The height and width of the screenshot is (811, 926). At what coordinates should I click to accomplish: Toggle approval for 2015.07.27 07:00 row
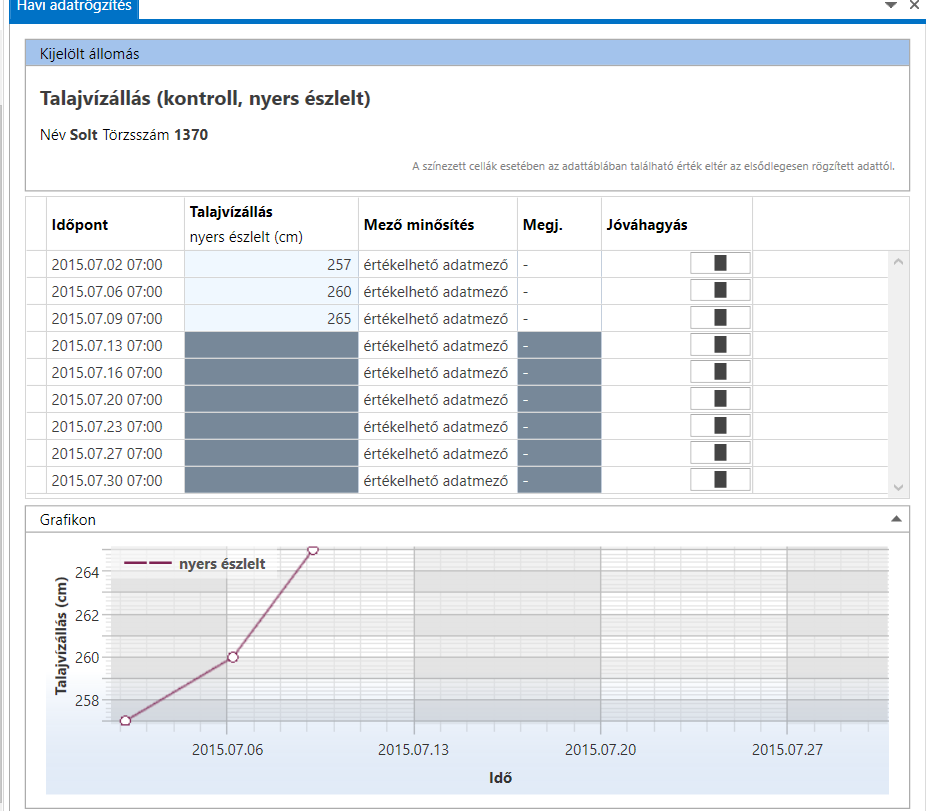point(720,454)
